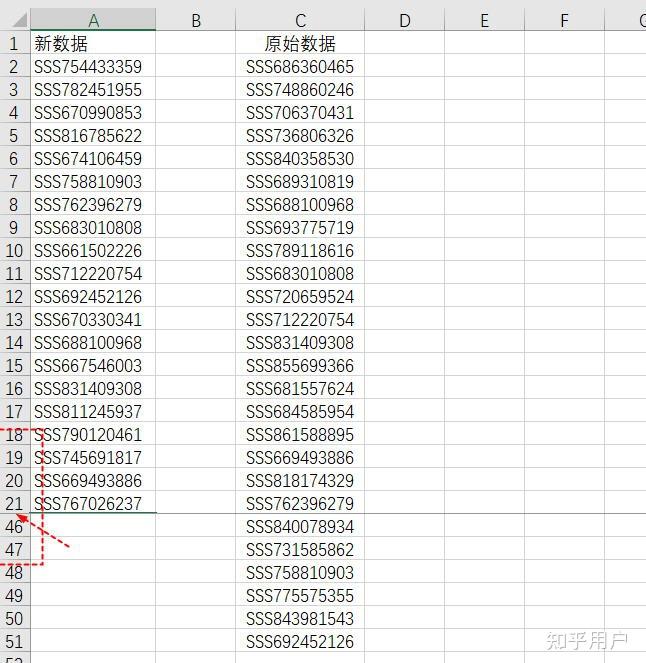Click cell SSS731585862
Screen dimensions: 646x663
[x=300, y=549]
